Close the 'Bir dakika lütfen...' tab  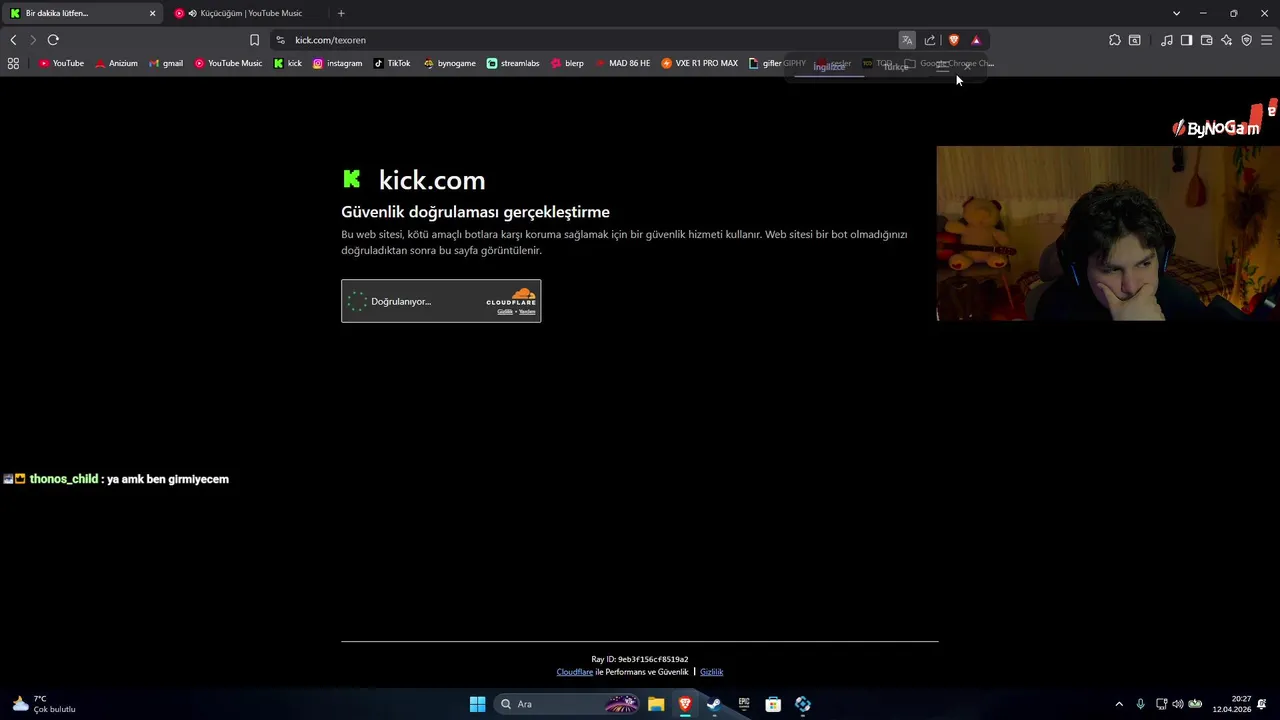coord(152,13)
